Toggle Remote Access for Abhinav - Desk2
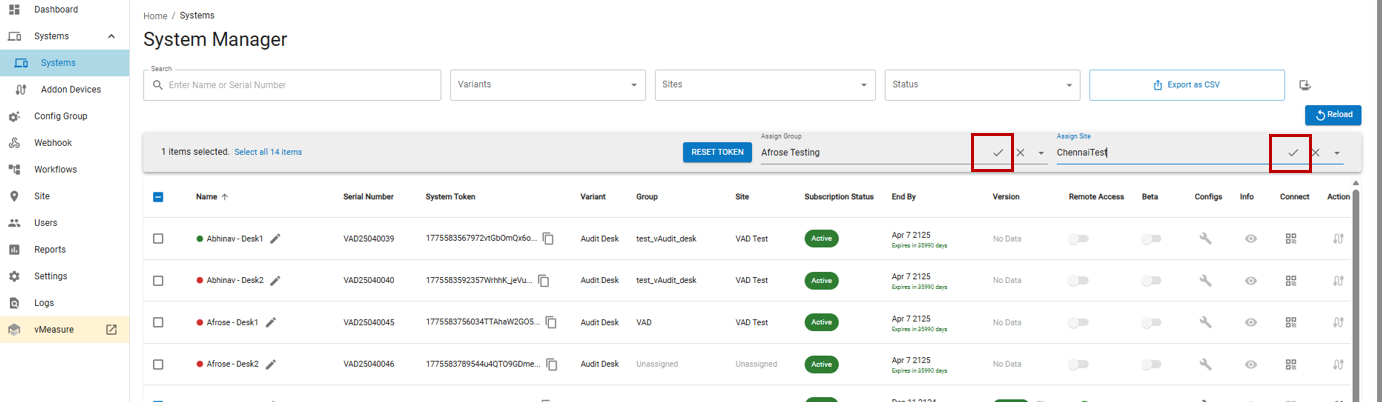This screenshot has width=1382, height=402. (1078, 281)
